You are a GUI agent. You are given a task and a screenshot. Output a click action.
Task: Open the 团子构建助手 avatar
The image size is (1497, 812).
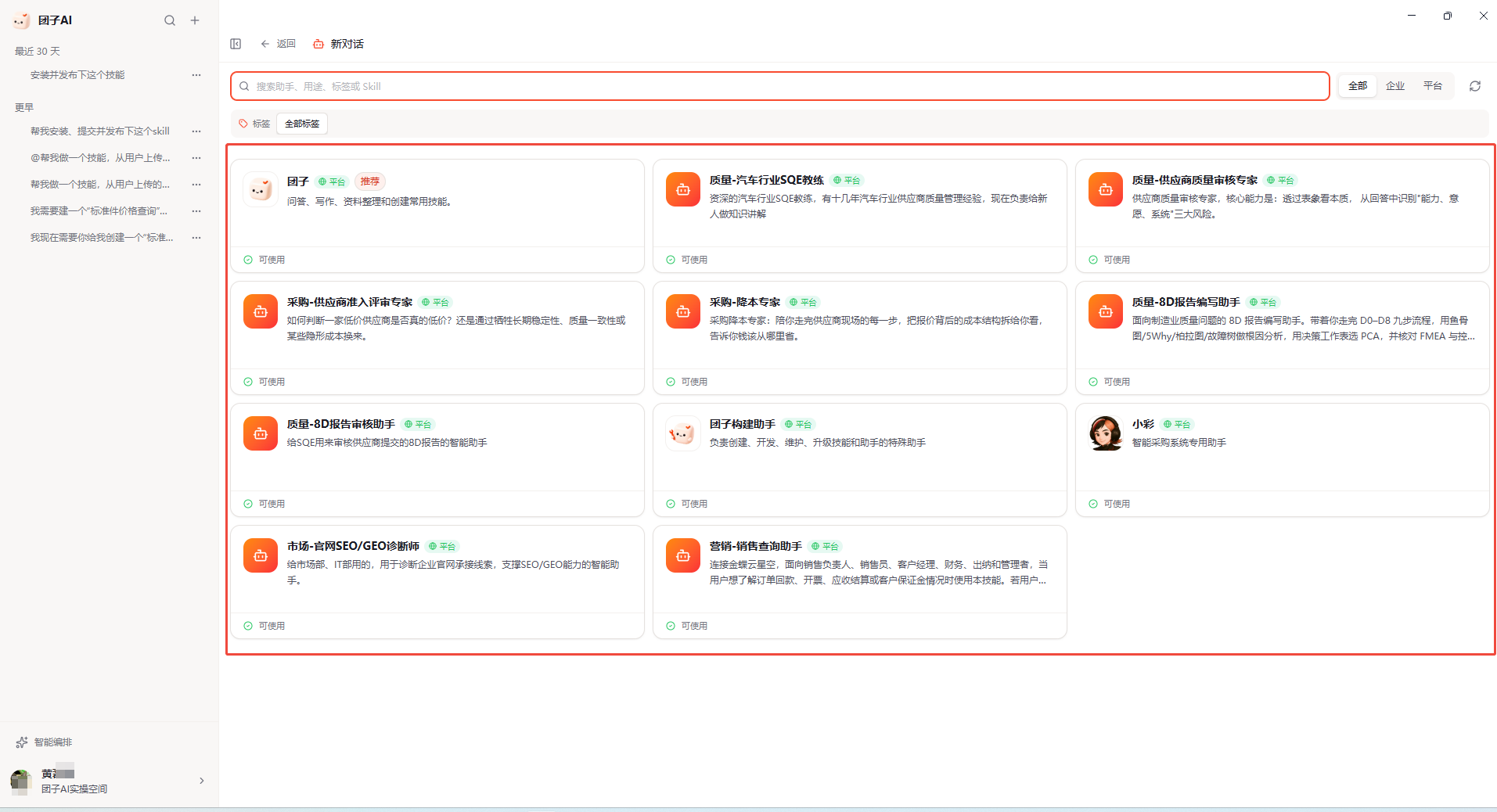683,433
